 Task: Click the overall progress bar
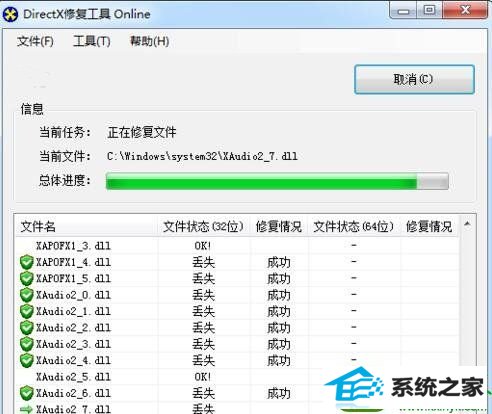[x=277, y=181]
